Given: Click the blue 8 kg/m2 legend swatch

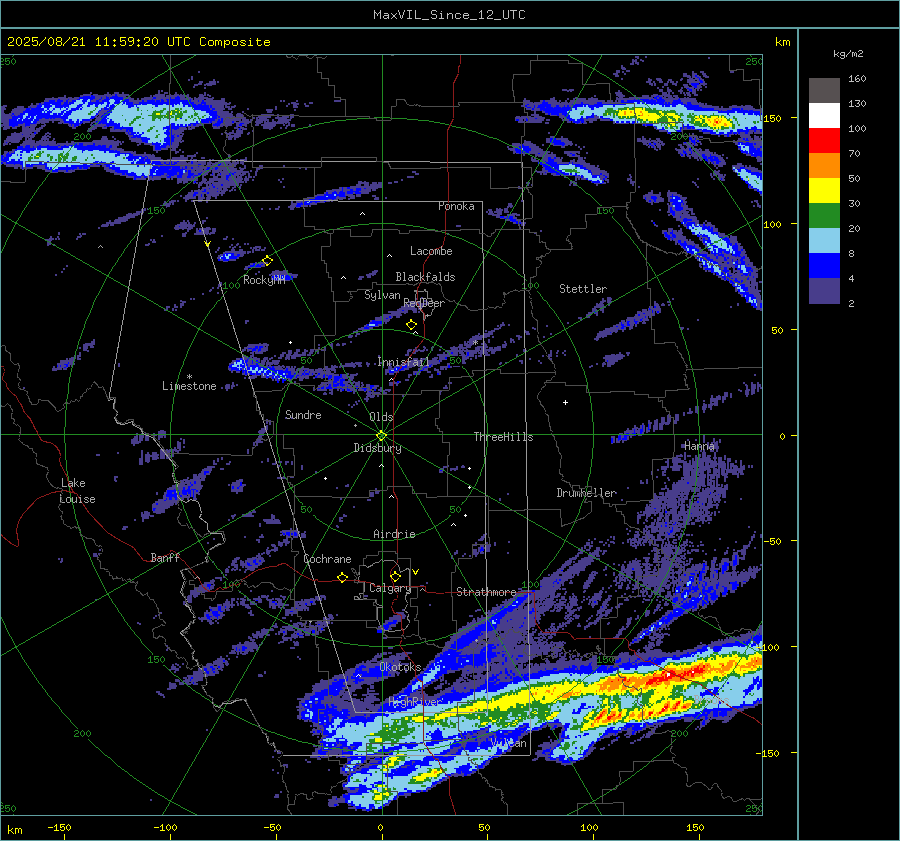Looking at the screenshot, I should point(824,266).
